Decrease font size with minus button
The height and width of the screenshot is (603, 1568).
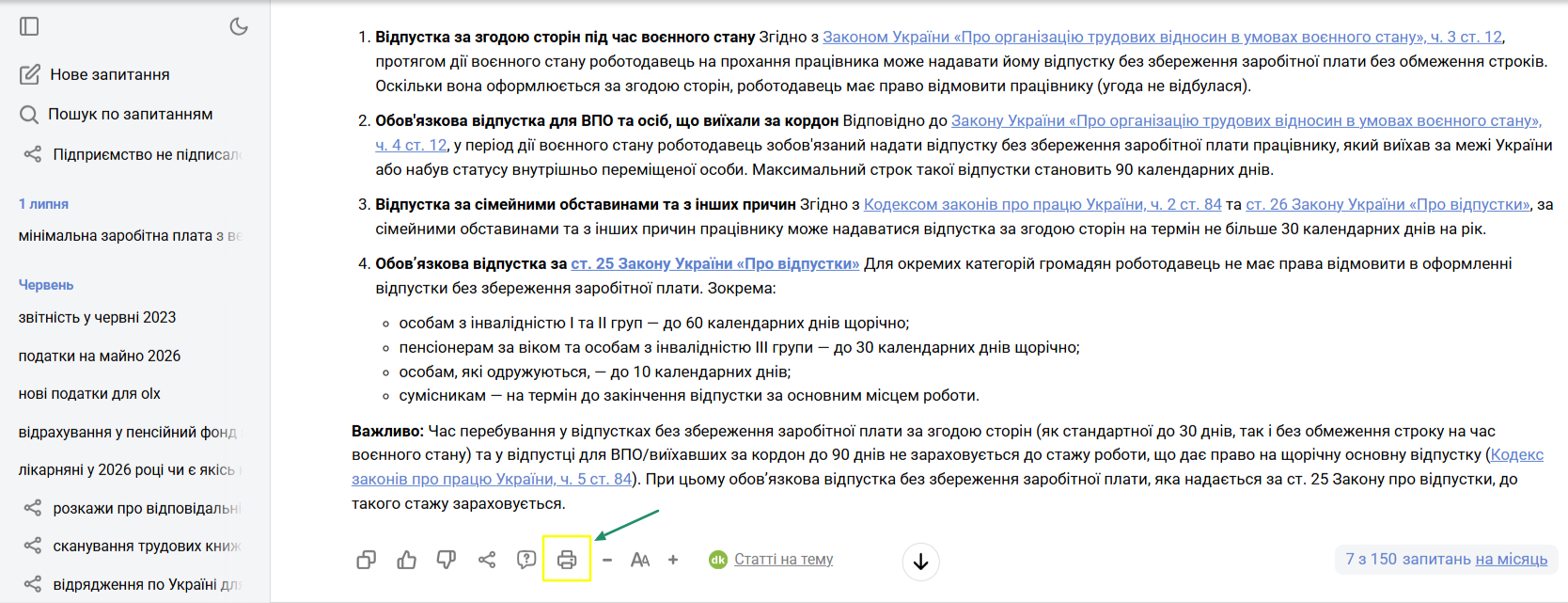(607, 560)
